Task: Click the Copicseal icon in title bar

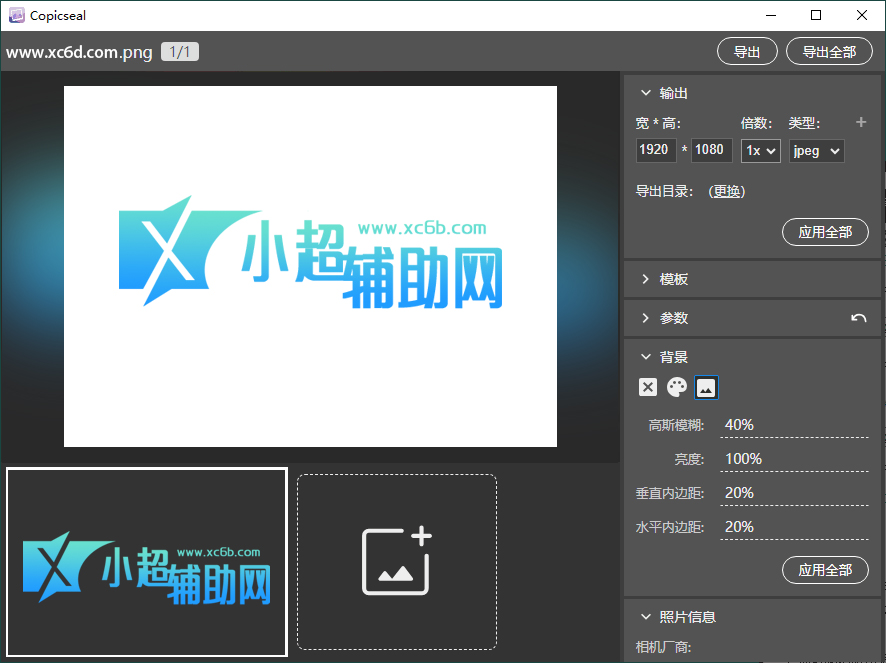Action: 14,15
